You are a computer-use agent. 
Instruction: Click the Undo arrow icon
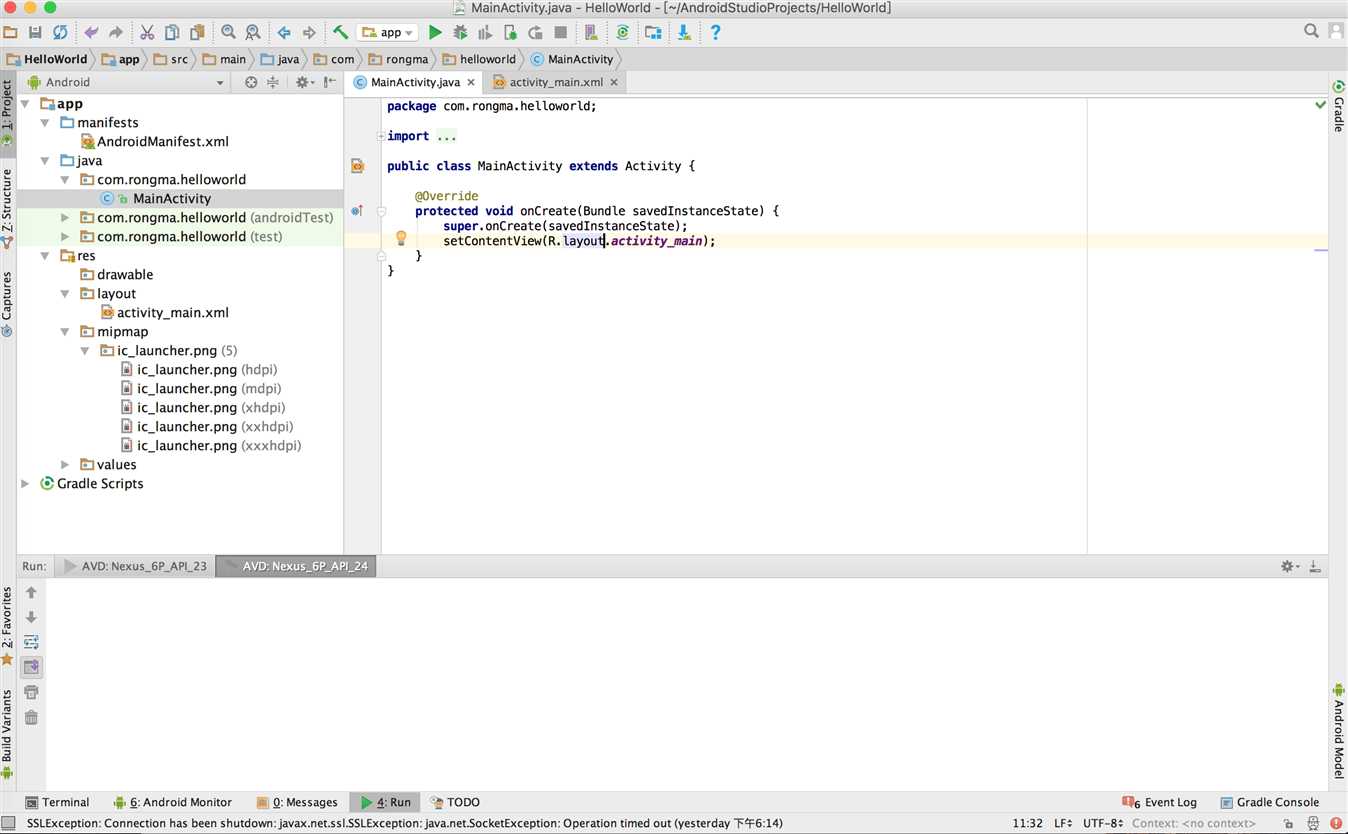point(92,32)
